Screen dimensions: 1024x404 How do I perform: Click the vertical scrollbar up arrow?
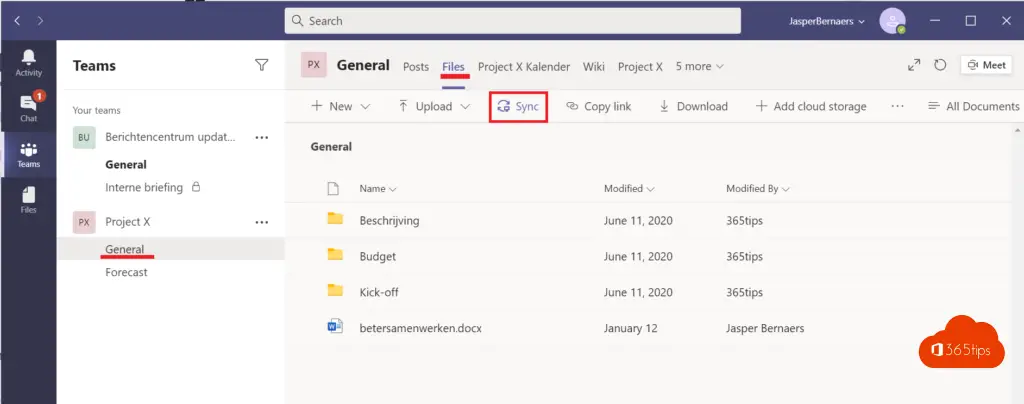[1018, 132]
